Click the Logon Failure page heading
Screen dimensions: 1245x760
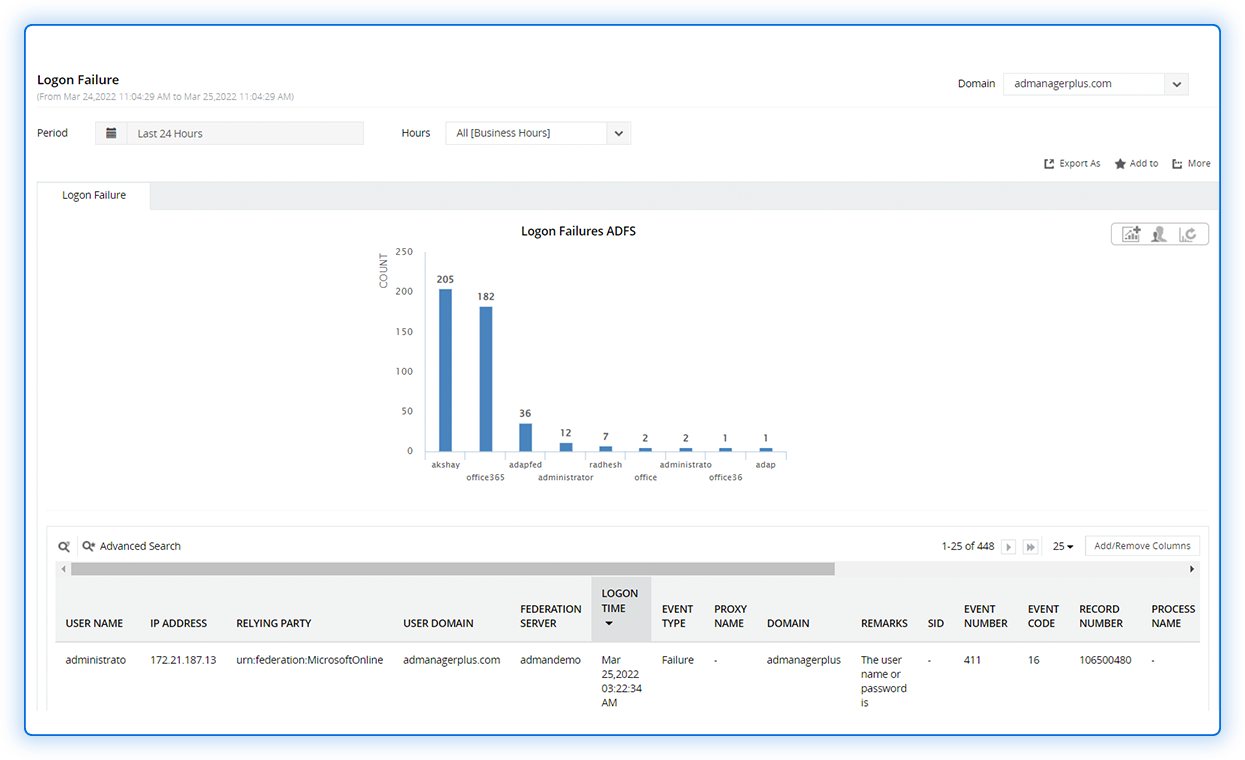click(x=78, y=80)
